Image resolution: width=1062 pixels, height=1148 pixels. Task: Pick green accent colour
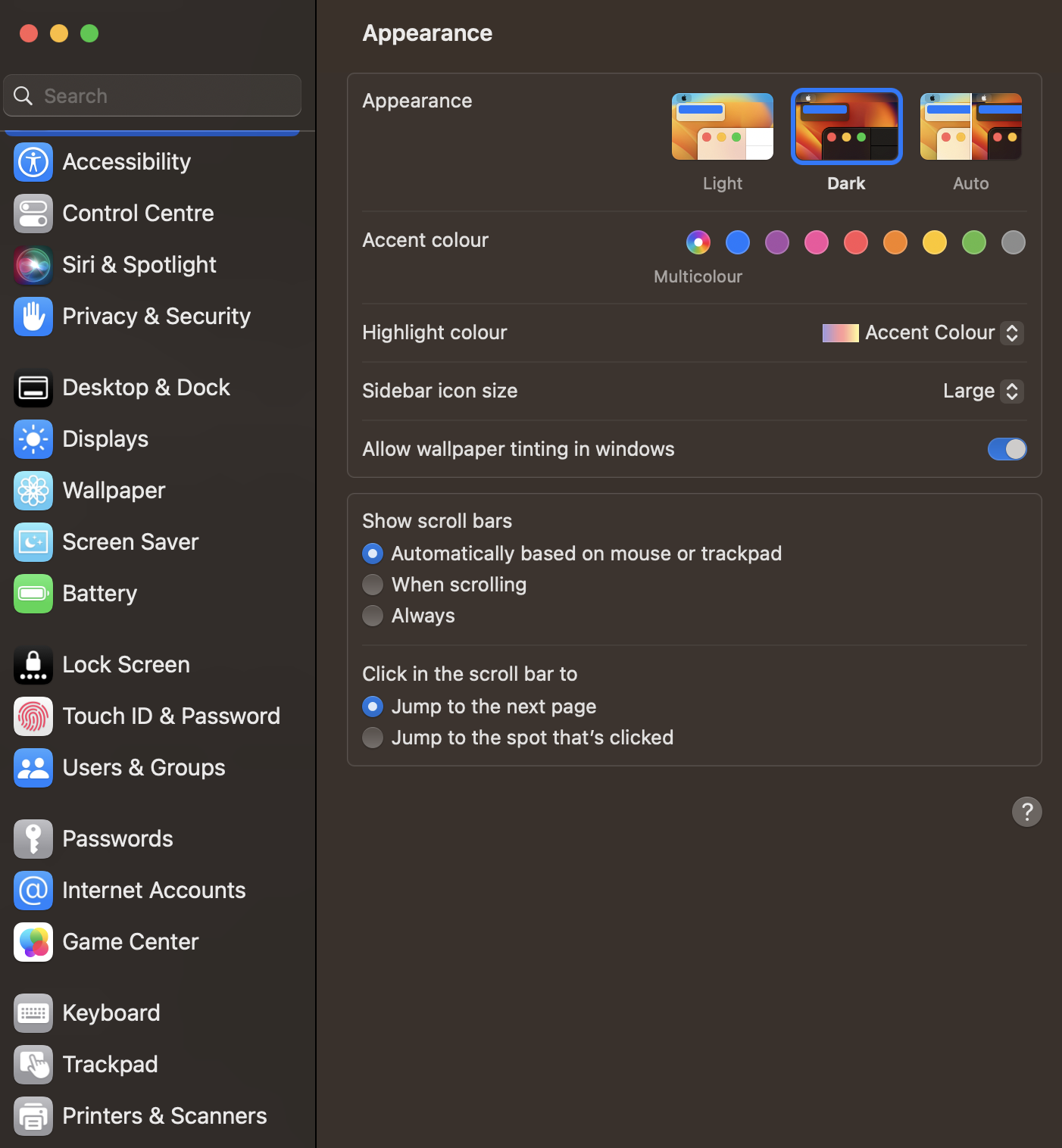click(974, 242)
